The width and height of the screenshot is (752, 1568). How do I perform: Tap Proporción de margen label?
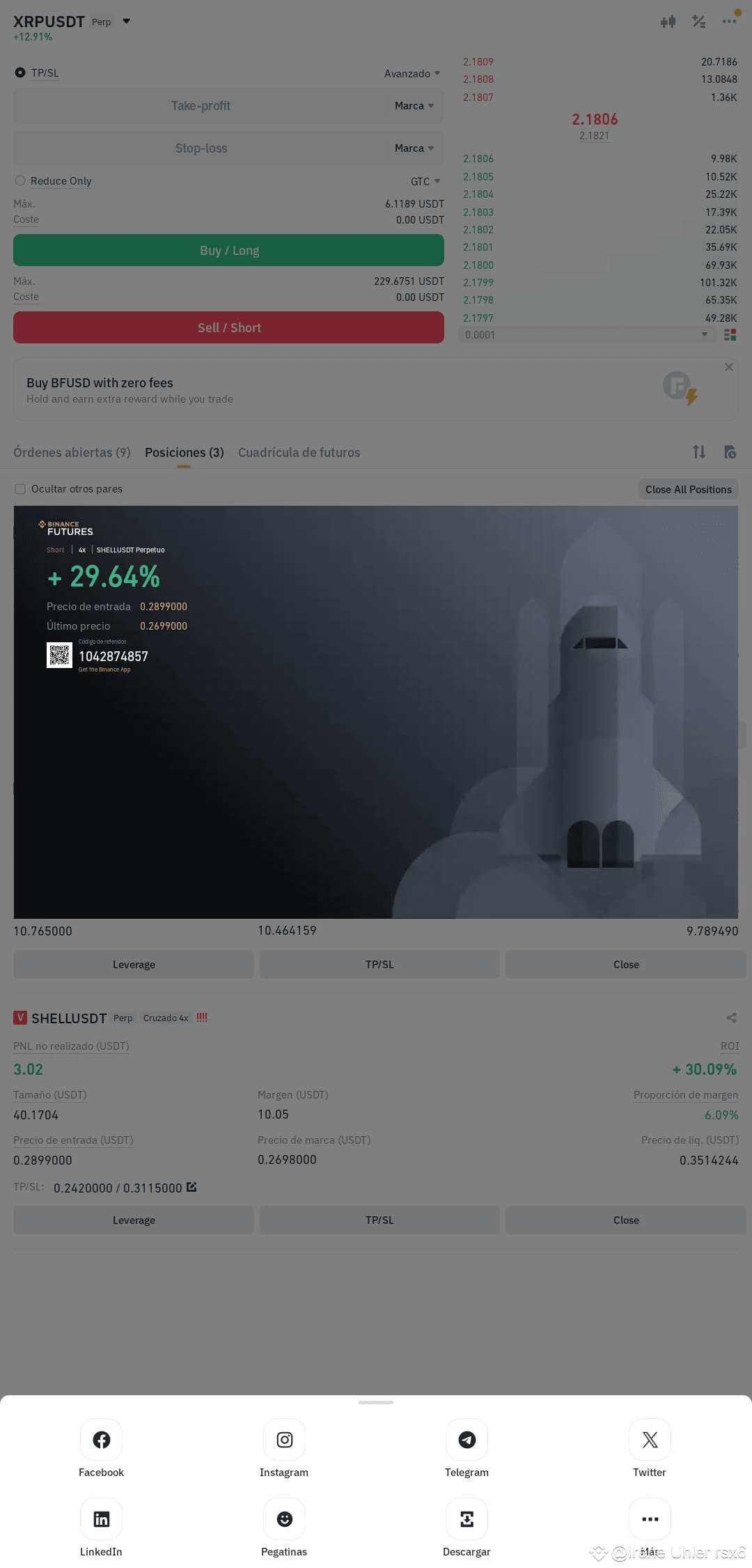click(686, 1094)
